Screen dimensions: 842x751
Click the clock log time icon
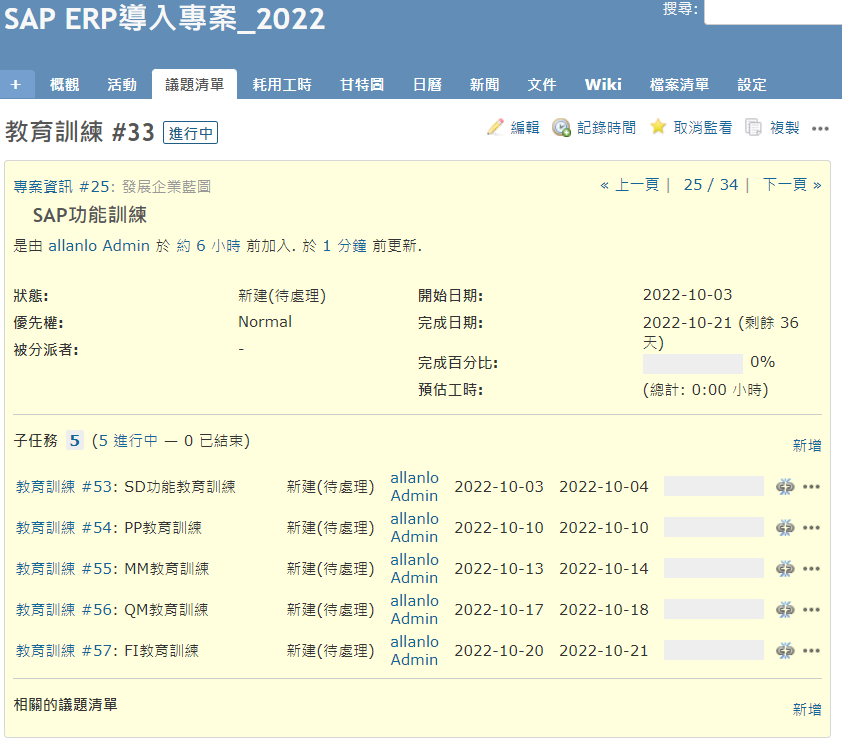pos(561,128)
